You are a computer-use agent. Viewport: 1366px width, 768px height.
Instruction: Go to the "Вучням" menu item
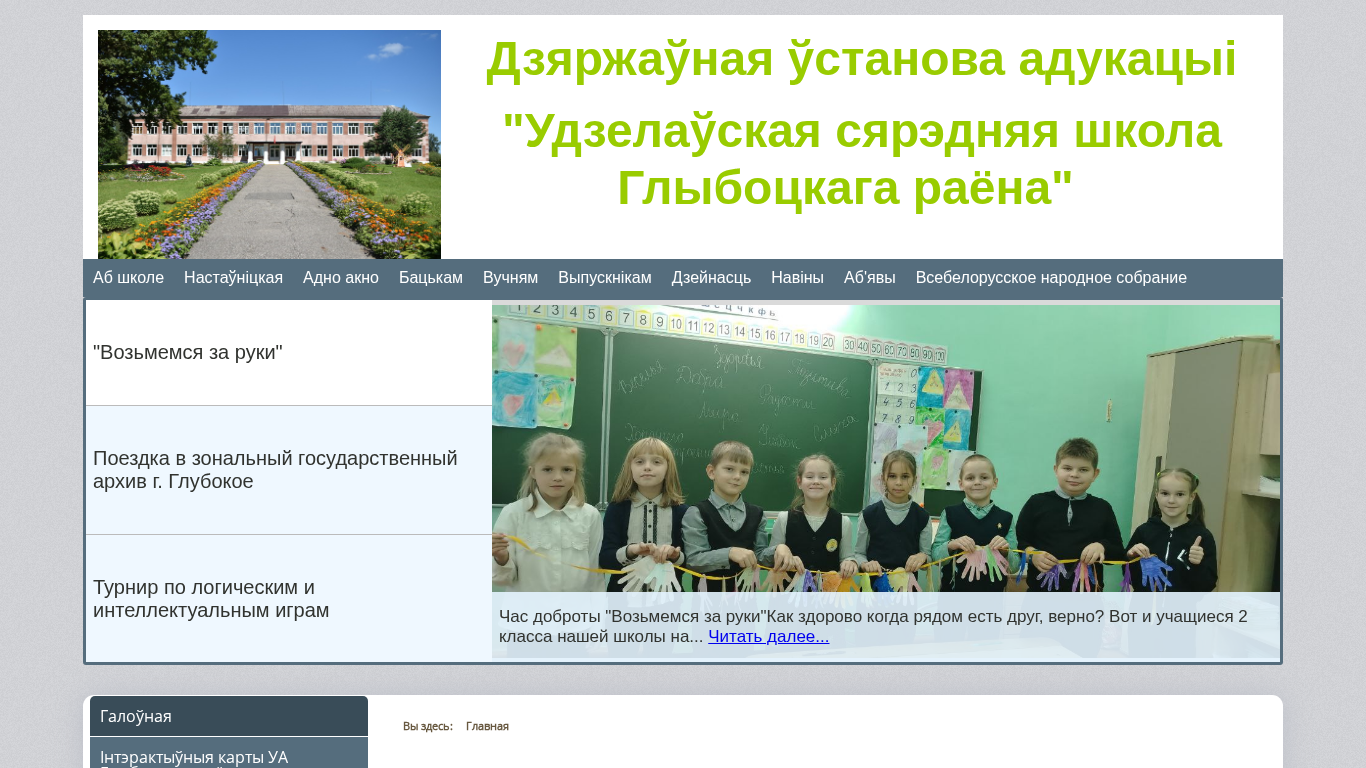coord(510,278)
